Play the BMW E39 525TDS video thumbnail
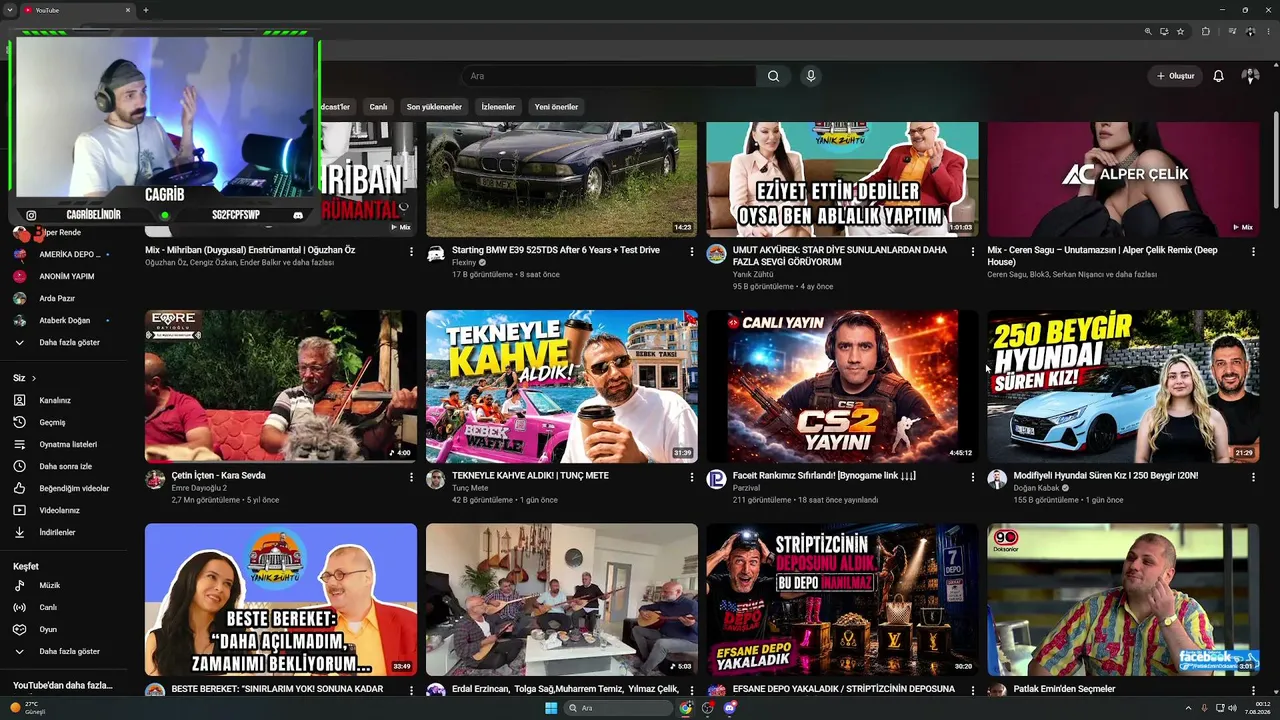This screenshot has height=720, width=1280. (x=561, y=179)
